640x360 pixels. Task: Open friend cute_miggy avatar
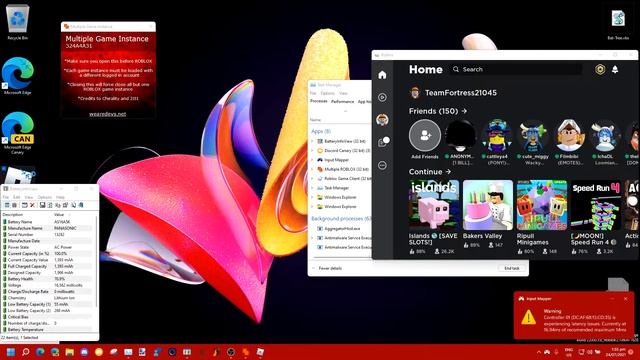pos(533,136)
